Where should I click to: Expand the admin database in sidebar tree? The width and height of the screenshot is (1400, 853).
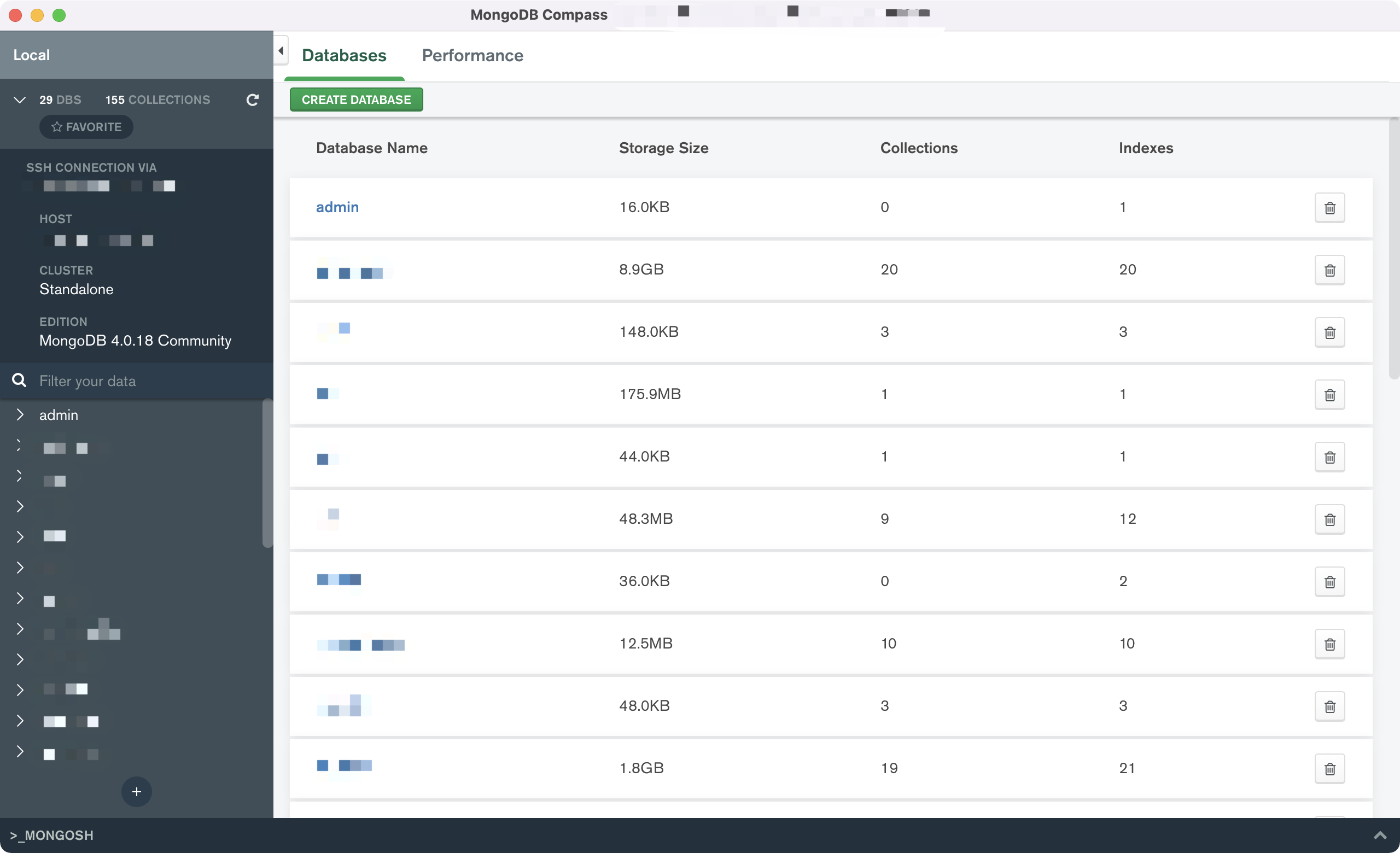pyautogui.click(x=20, y=414)
